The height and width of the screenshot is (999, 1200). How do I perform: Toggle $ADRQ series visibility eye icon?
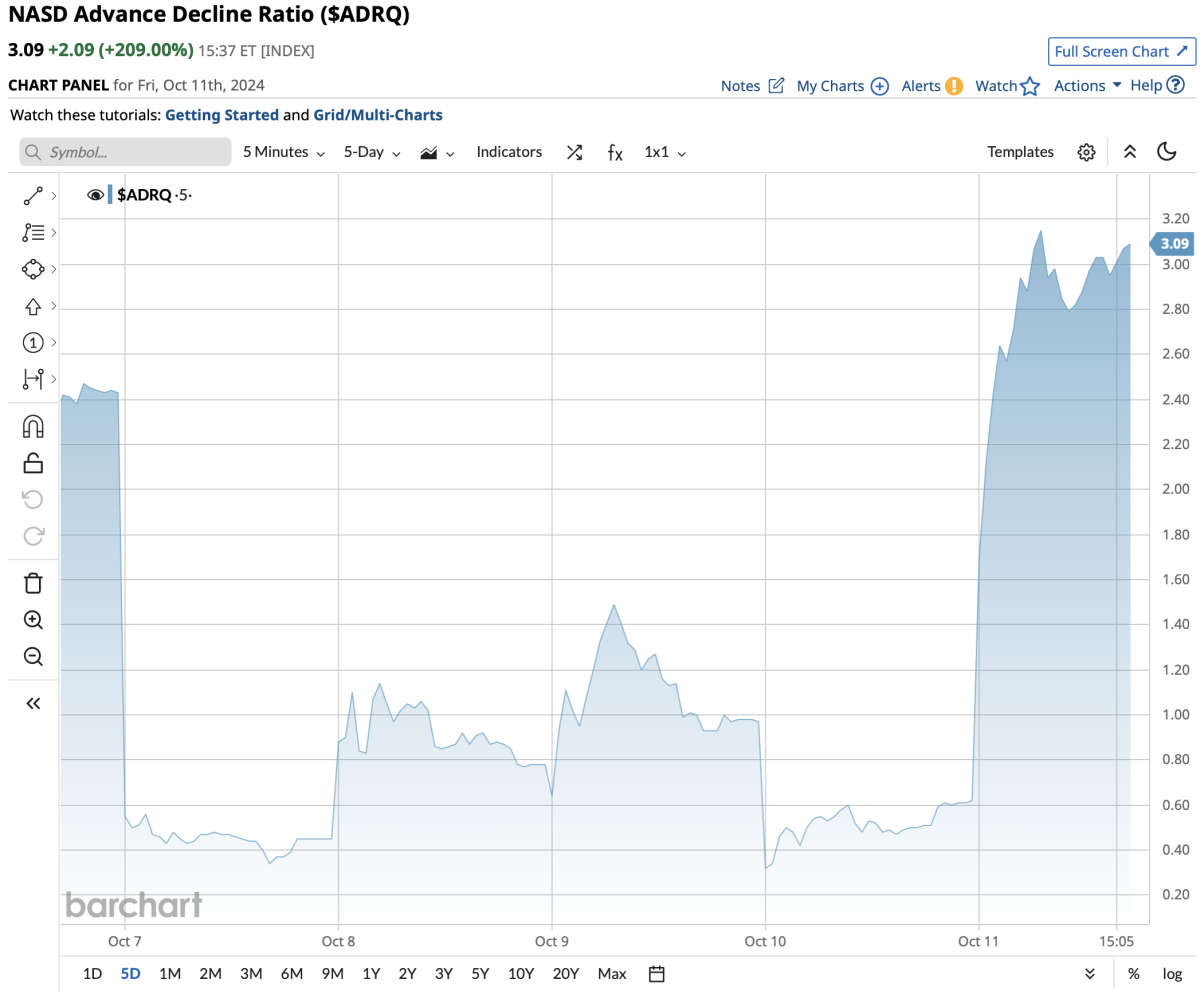click(96, 195)
